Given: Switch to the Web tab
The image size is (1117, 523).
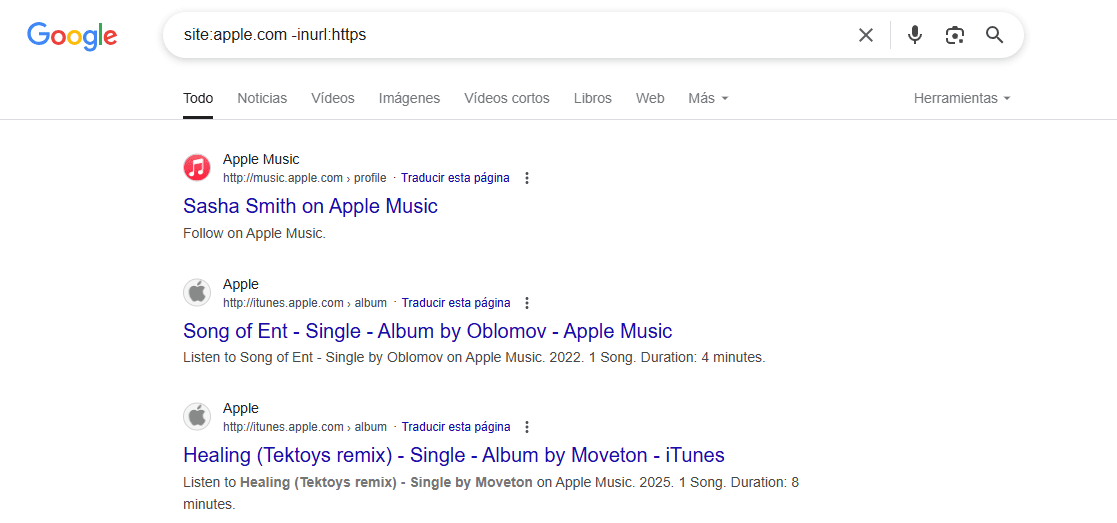Looking at the screenshot, I should (x=650, y=98).
